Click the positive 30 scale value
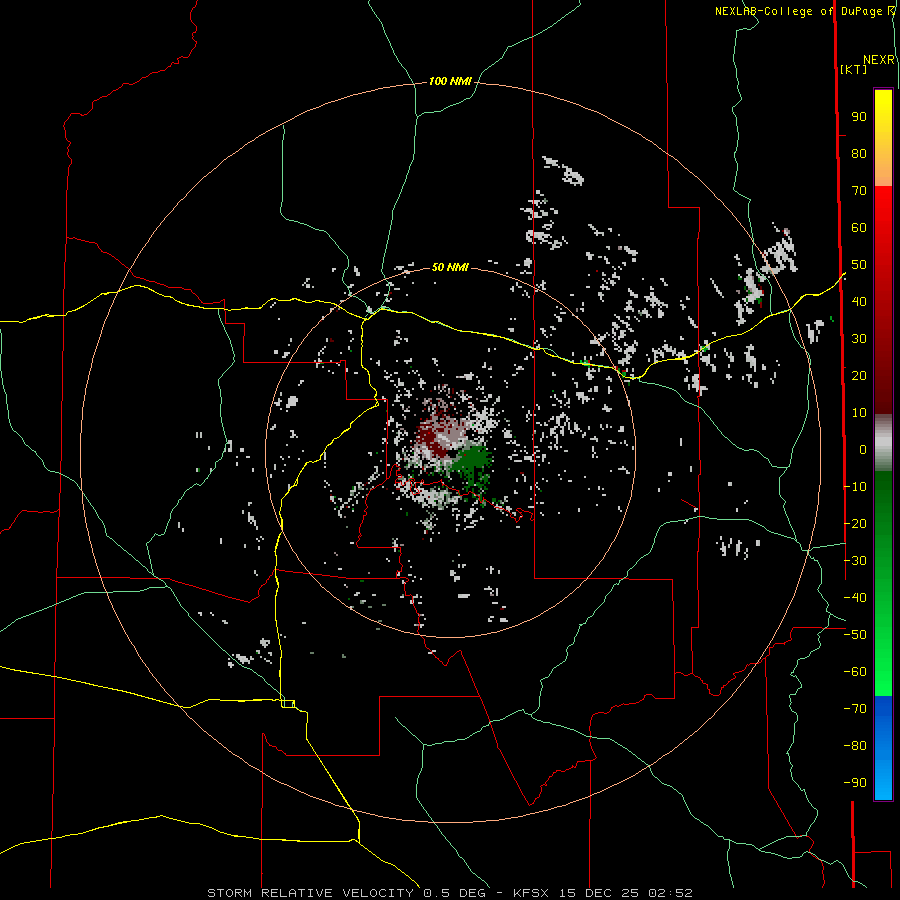Viewport: 900px width, 900px height. point(859,339)
